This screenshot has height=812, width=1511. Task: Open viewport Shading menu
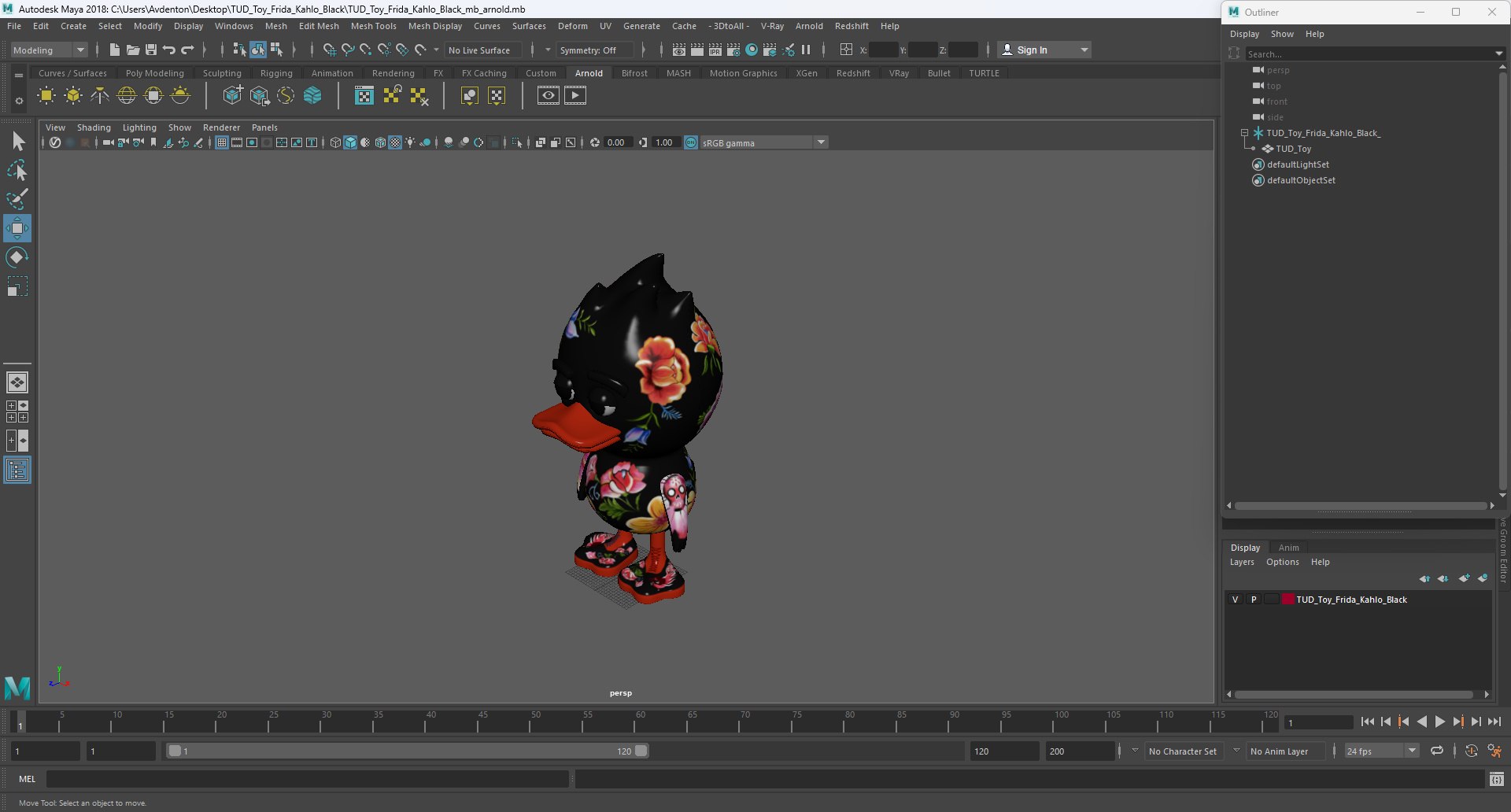94,127
